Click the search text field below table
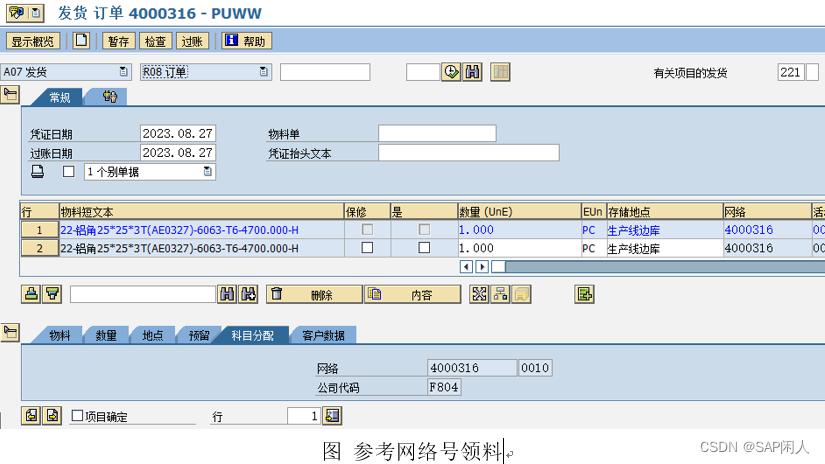This screenshot has height=464, width=825. point(143,294)
